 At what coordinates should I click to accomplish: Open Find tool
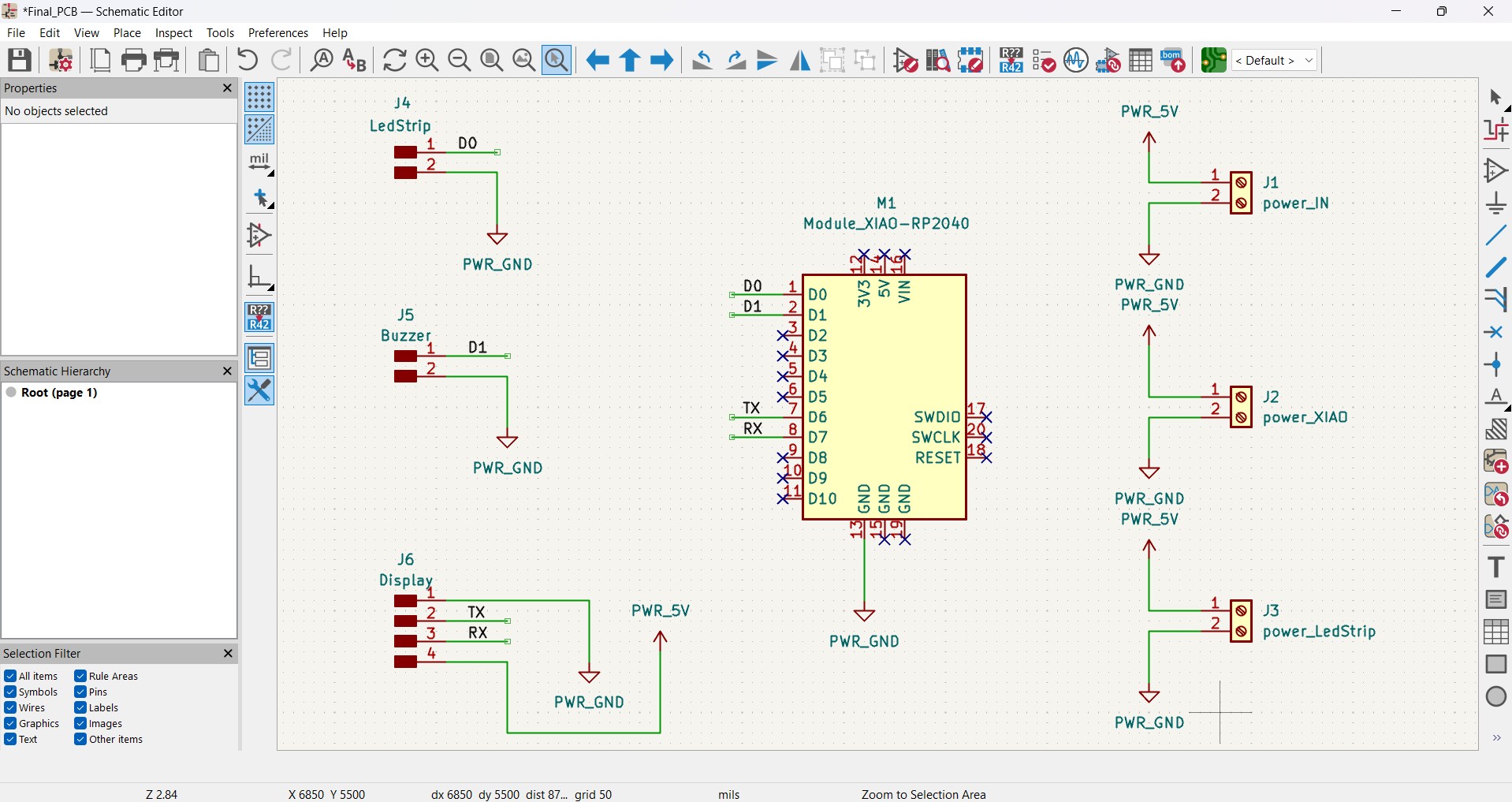click(x=322, y=60)
